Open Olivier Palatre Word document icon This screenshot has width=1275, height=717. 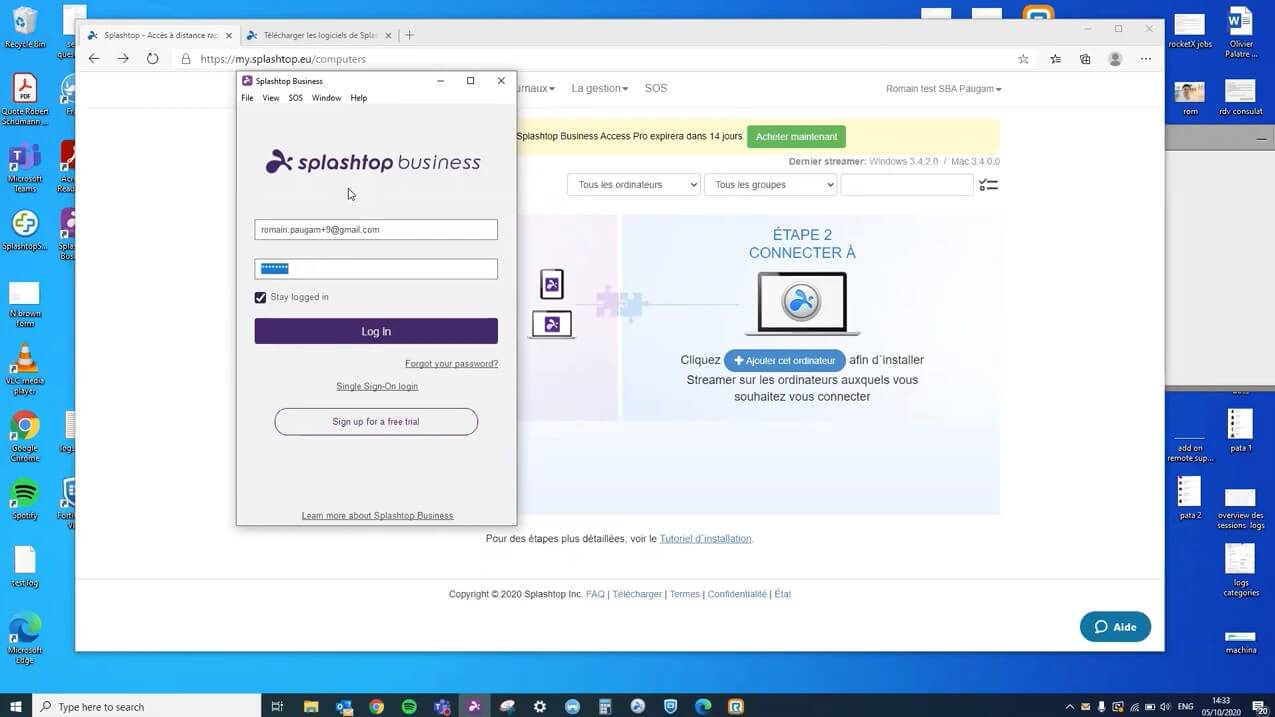click(x=1240, y=33)
